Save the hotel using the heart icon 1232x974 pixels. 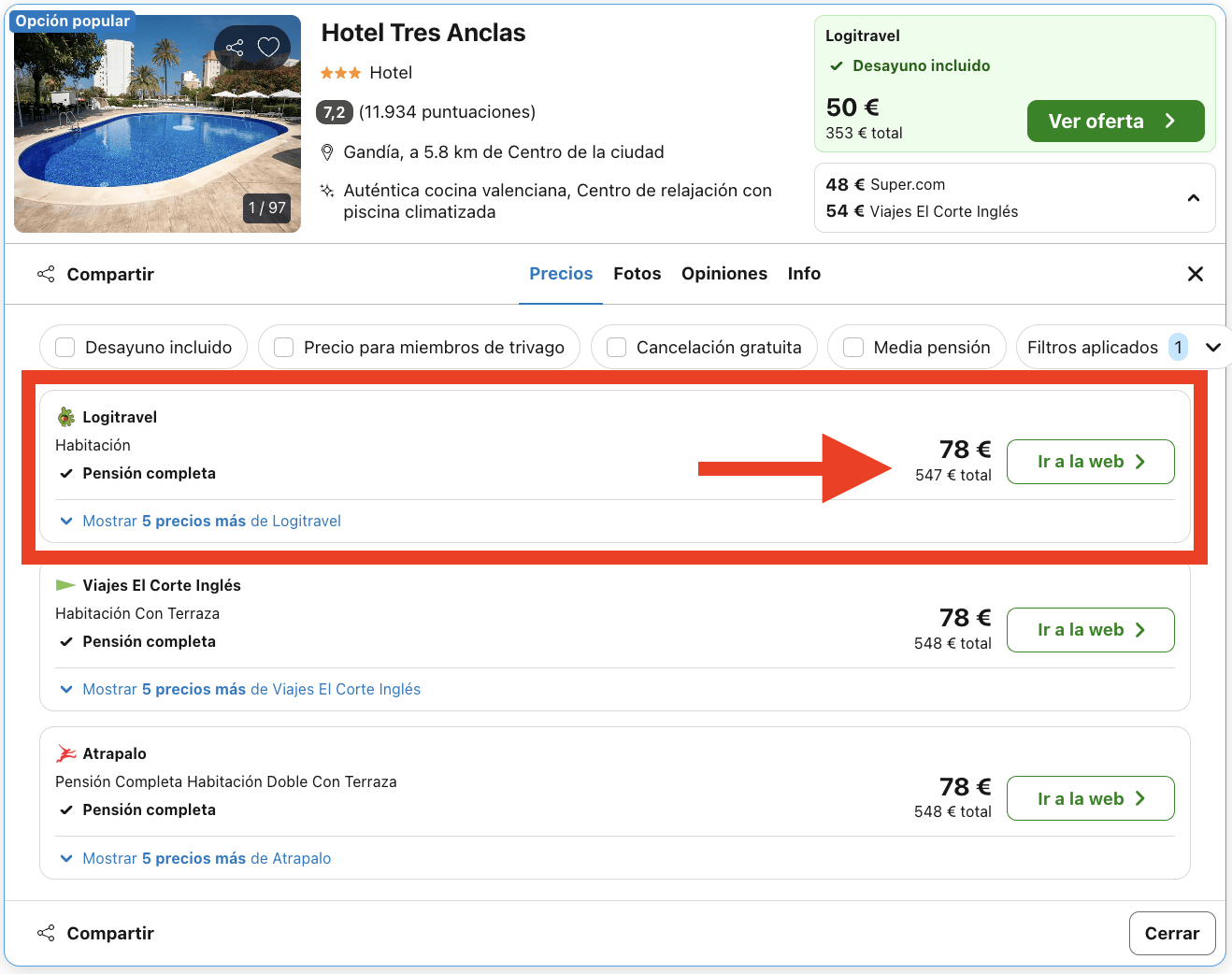pyautogui.click(x=269, y=46)
